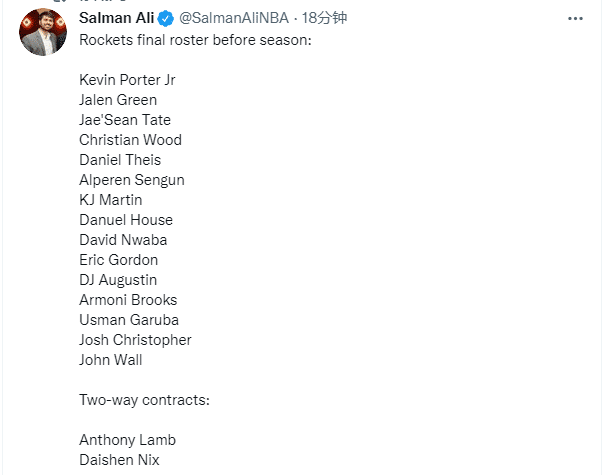
Task: Select the John Wall line
Action: pyautogui.click(x=111, y=359)
